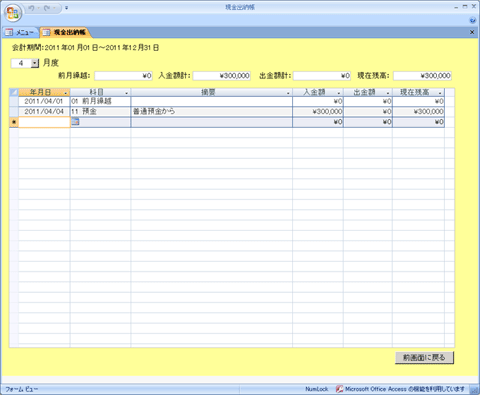Image resolution: width=480 pixels, height=395 pixels.
Task: Click the NumLock status bar indicator
Action: point(317,389)
